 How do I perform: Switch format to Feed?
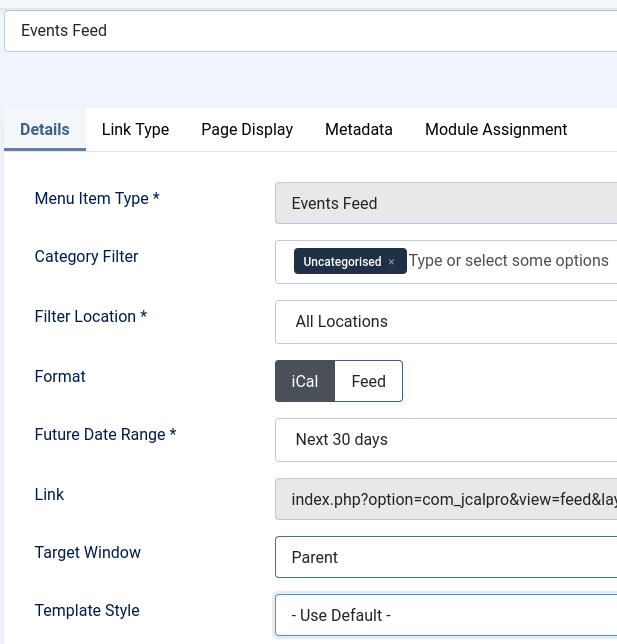click(368, 381)
